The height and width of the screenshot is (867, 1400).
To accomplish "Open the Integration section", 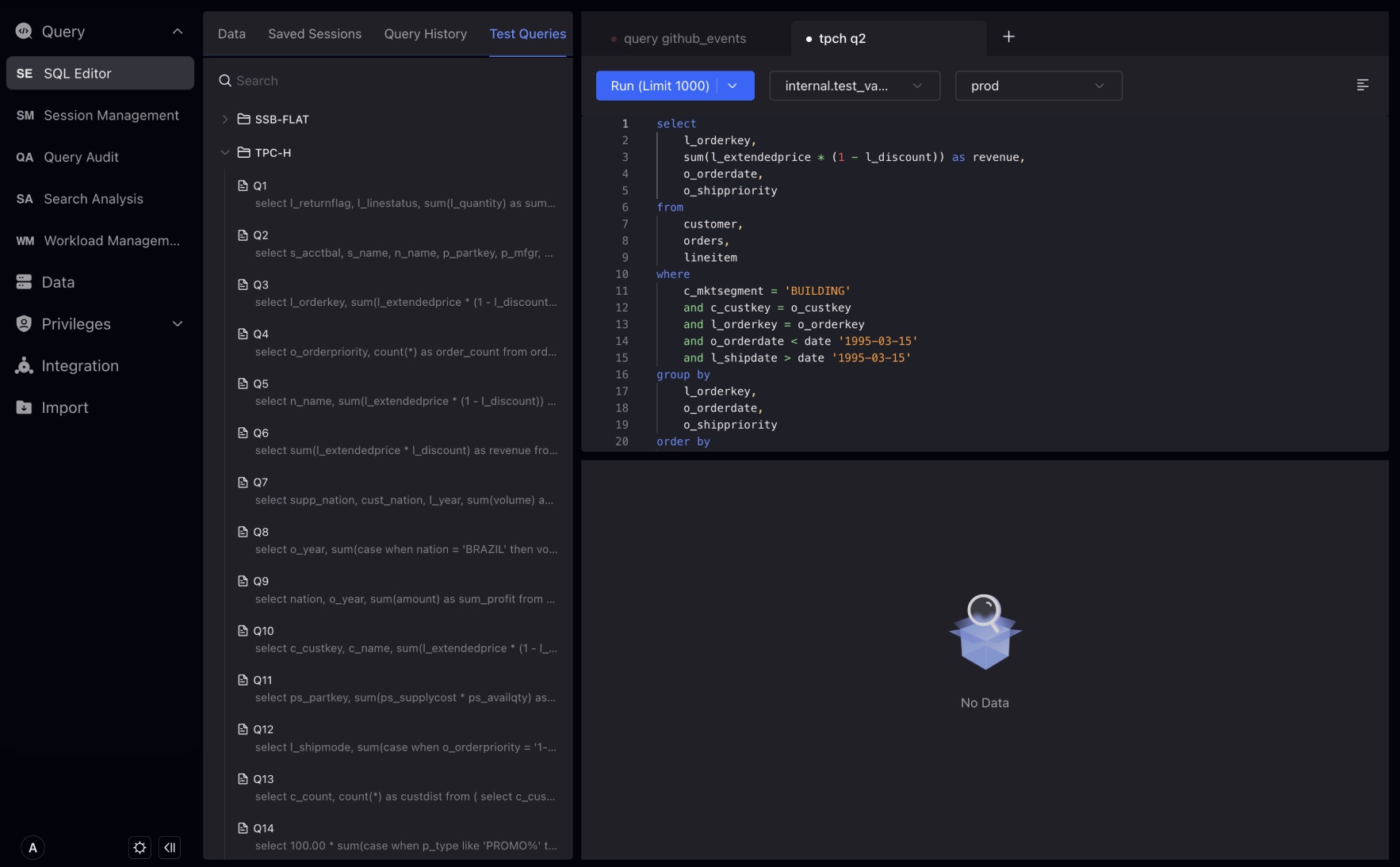I will pos(79,365).
